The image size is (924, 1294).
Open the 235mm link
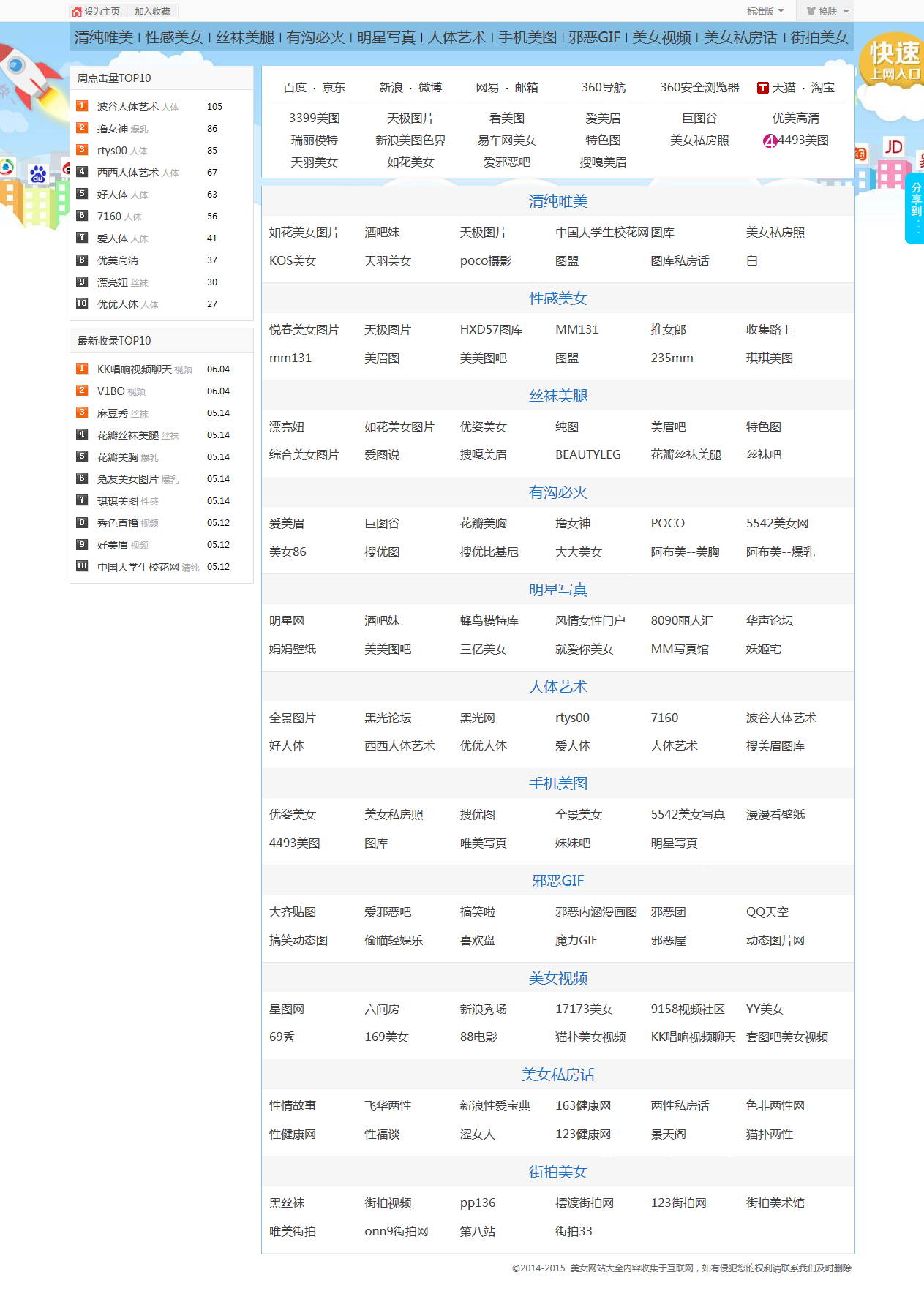coord(672,358)
